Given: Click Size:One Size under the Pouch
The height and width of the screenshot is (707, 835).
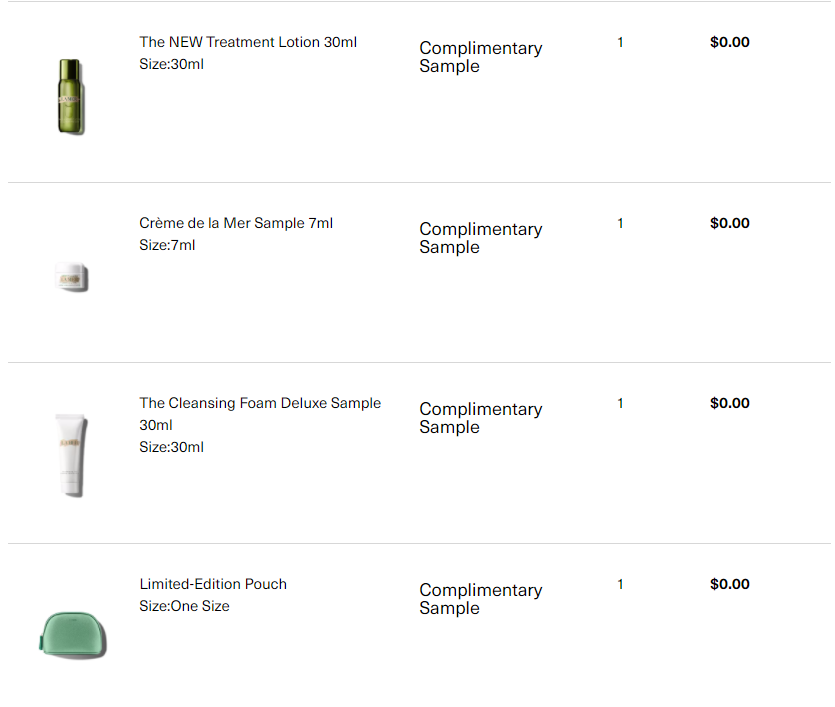Looking at the screenshot, I should click(184, 606).
